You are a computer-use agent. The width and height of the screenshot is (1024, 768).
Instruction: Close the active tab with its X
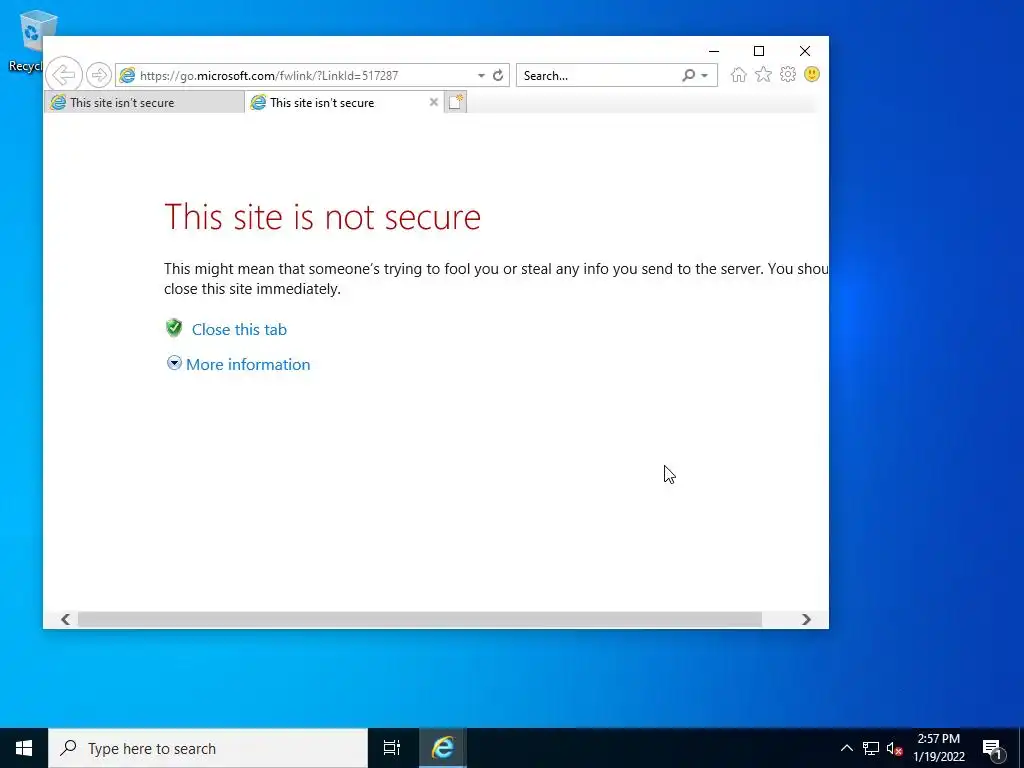pos(434,102)
